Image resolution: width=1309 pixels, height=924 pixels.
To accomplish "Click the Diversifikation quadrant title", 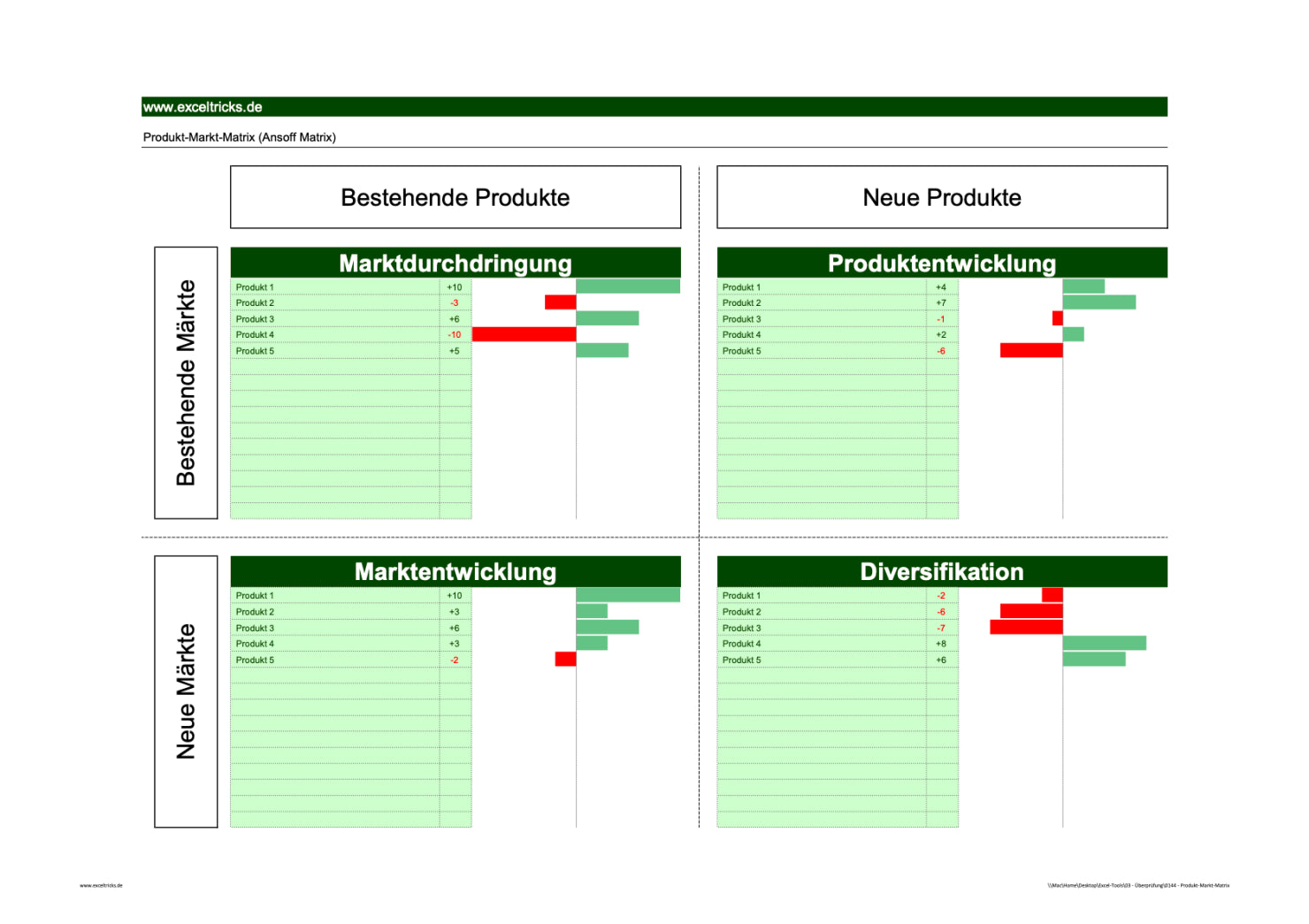I will 942,572.
